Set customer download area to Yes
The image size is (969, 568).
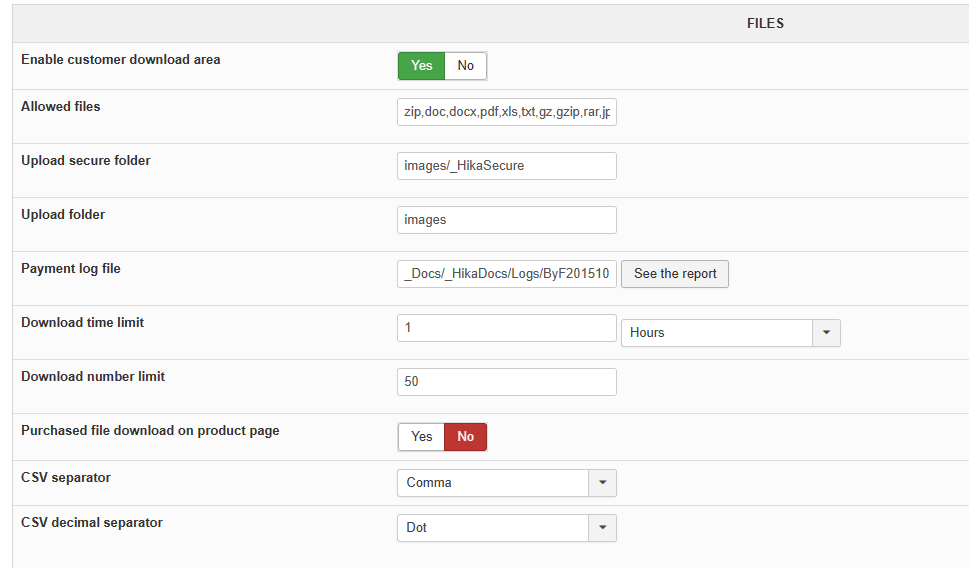click(x=421, y=66)
